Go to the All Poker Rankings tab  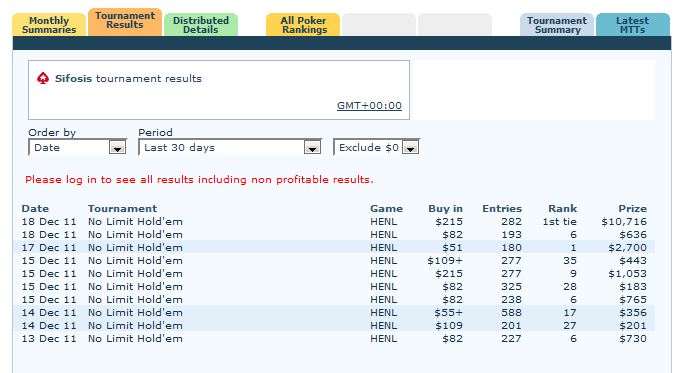click(303, 25)
